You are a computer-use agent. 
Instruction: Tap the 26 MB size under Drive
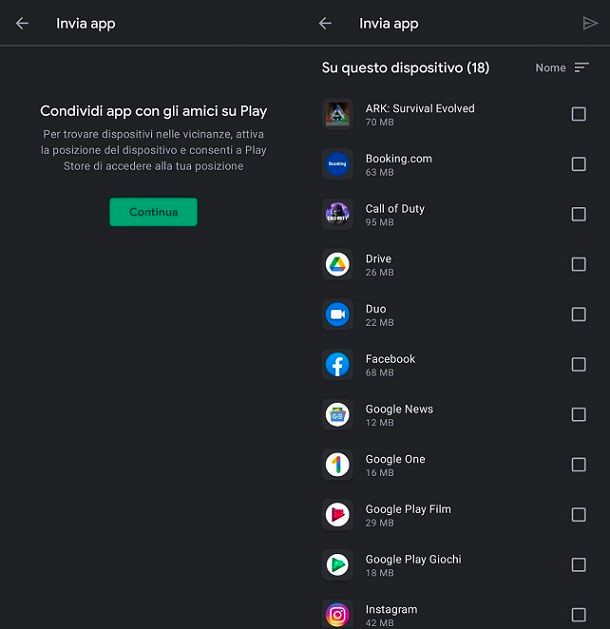[379, 272]
